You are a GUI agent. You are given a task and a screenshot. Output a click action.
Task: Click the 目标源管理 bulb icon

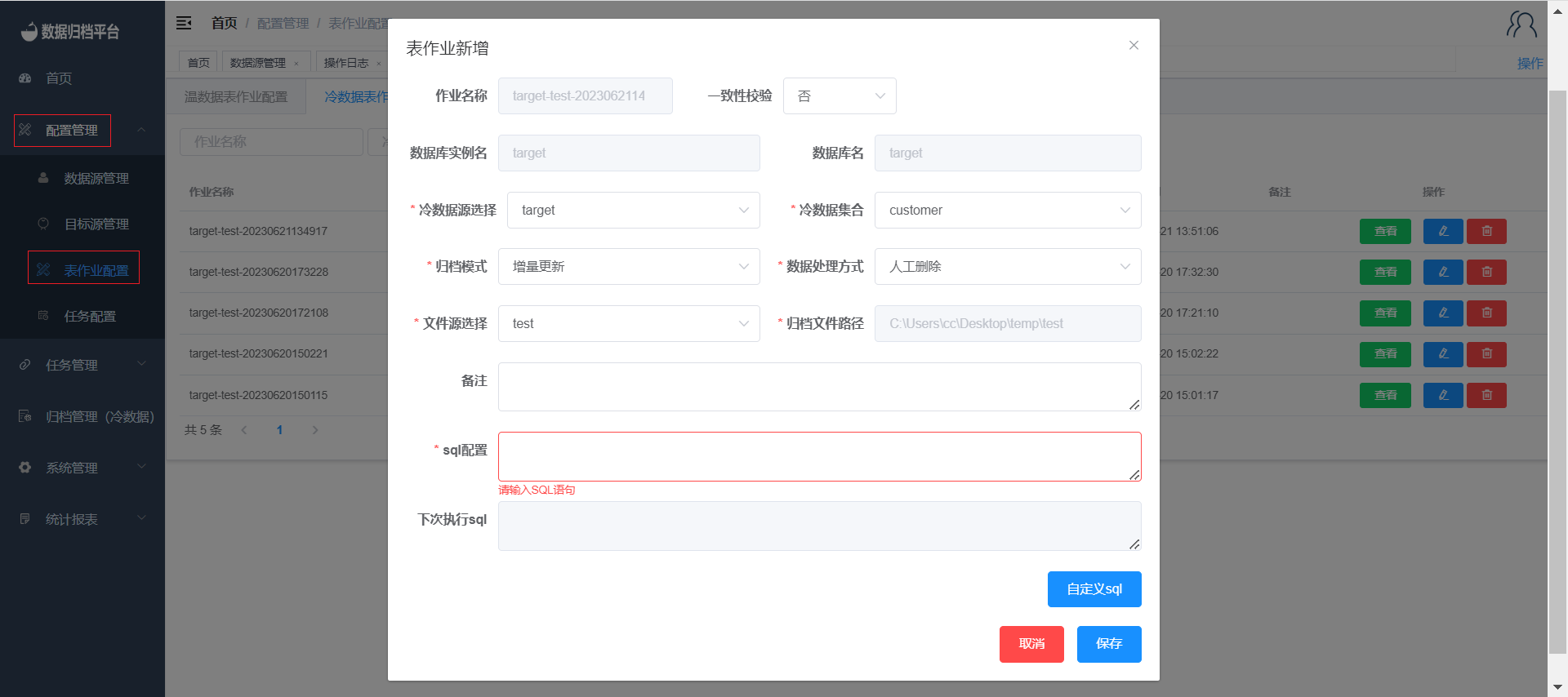point(43,224)
